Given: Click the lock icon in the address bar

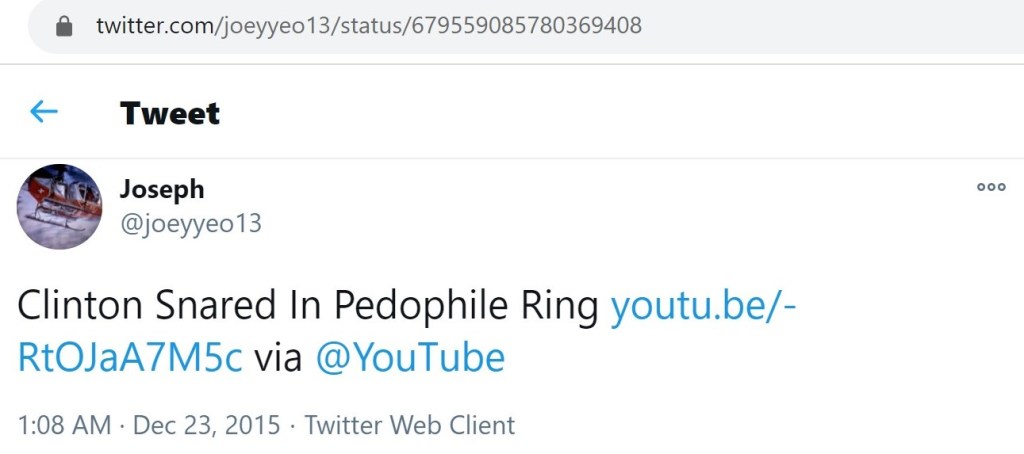Looking at the screenshot, I should click(x=65, y=26).
